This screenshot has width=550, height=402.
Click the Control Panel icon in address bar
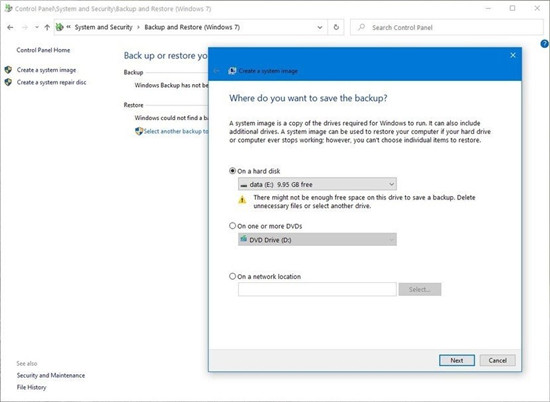pyautogui.click(x=60, y=27)
